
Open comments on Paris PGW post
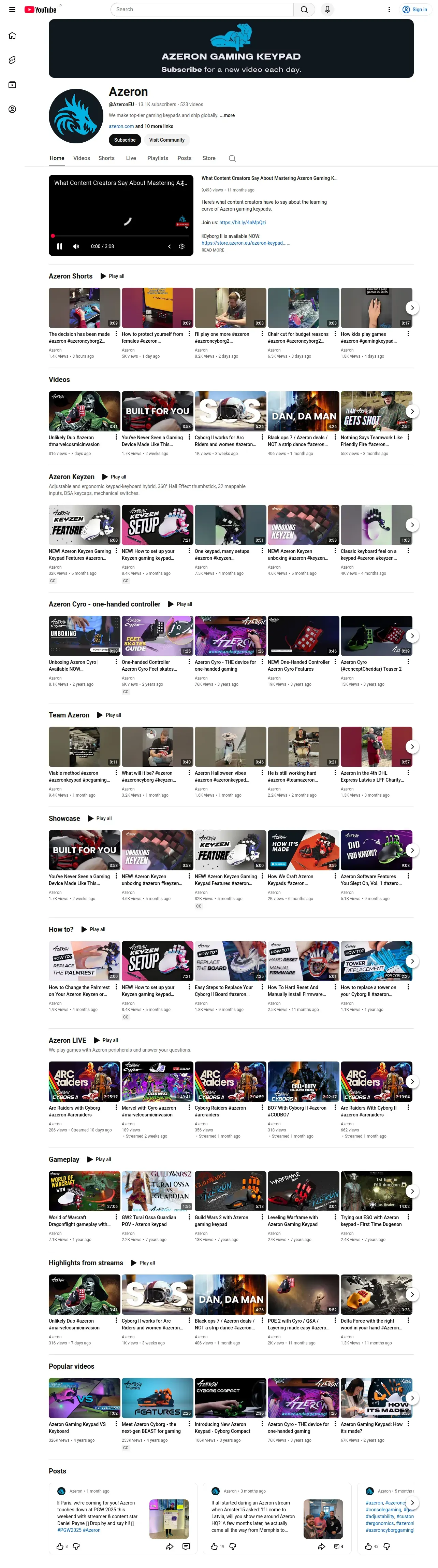pyautogui.click(x=186, y=1546)
